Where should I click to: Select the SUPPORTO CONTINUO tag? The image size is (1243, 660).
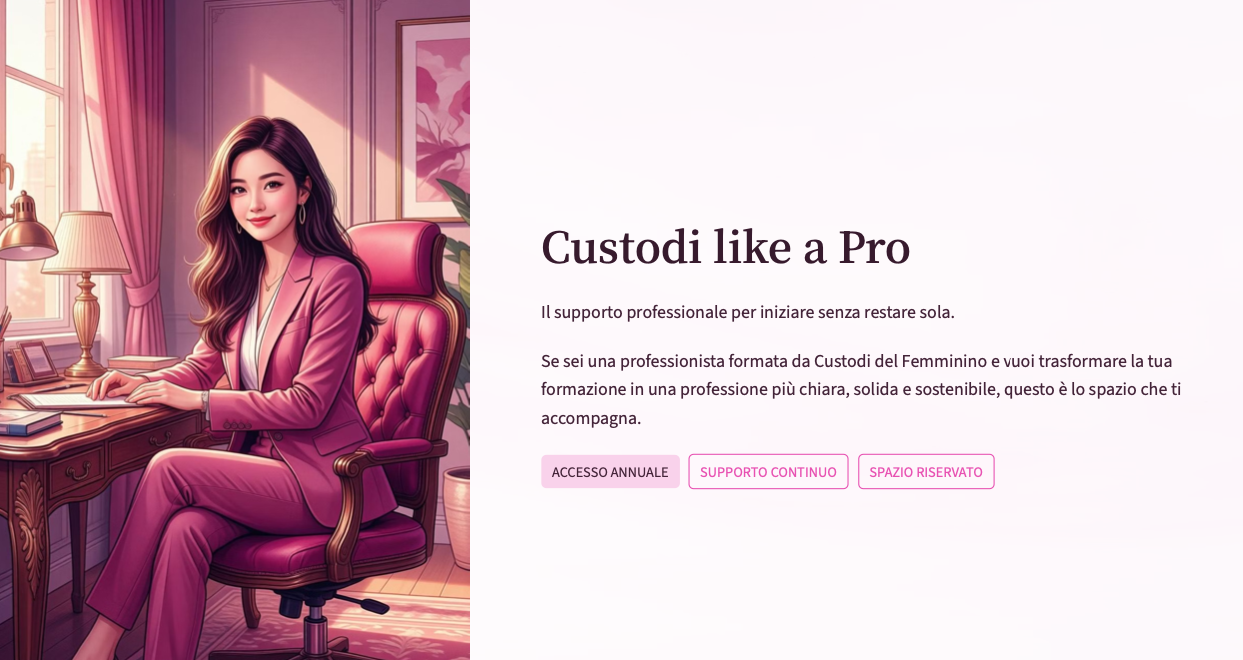[768, 472]
